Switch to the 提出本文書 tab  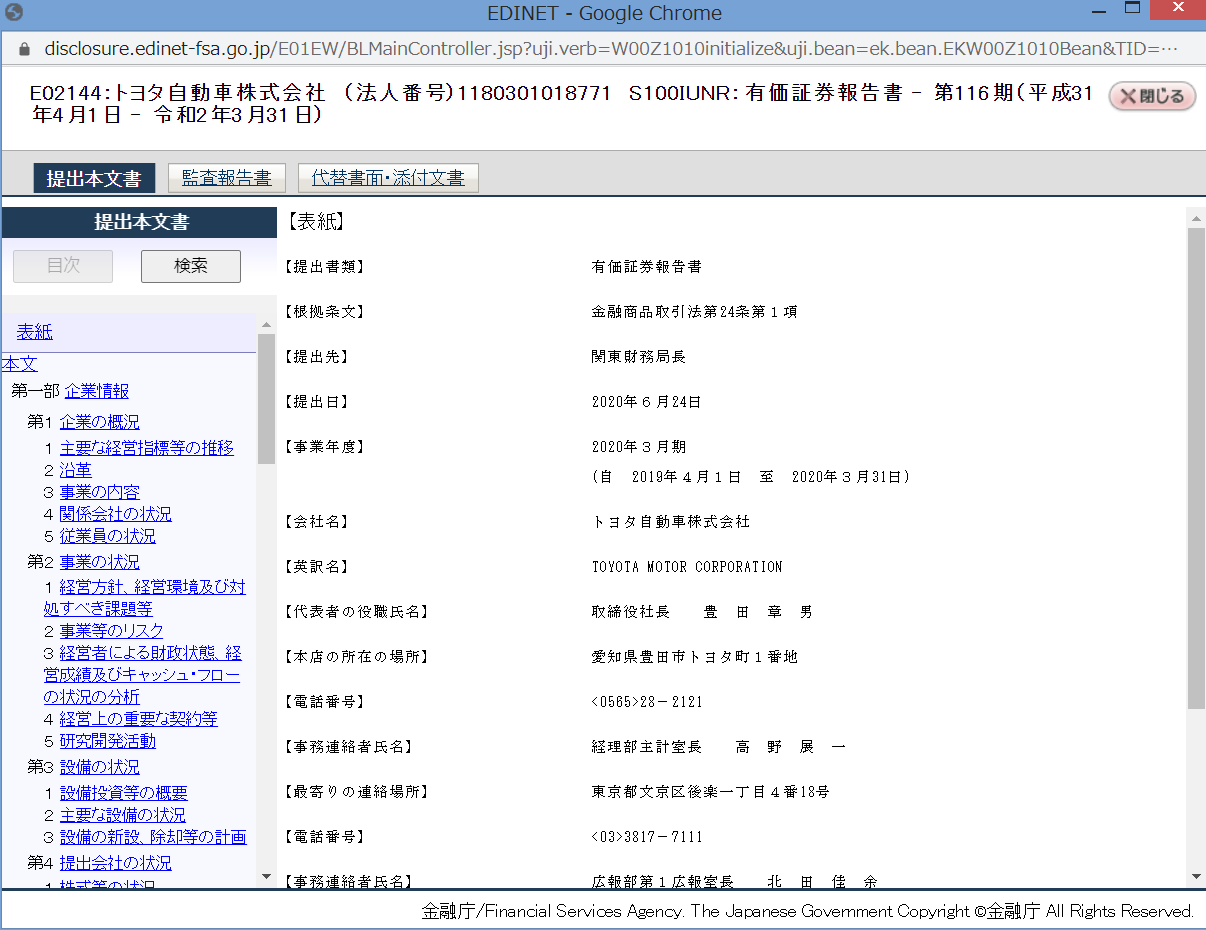(x=94, y=178)
